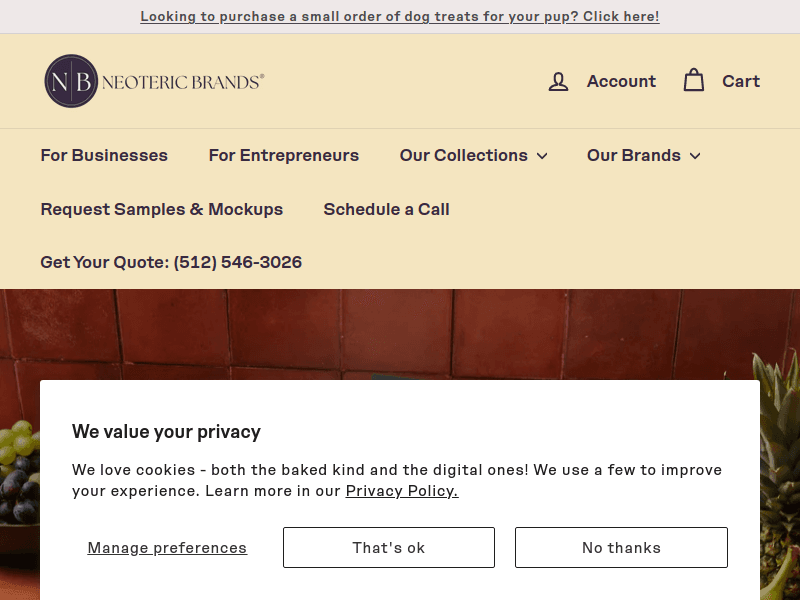
Task: Accept cookies with That's ok button
Action: [x=389, y=548]
